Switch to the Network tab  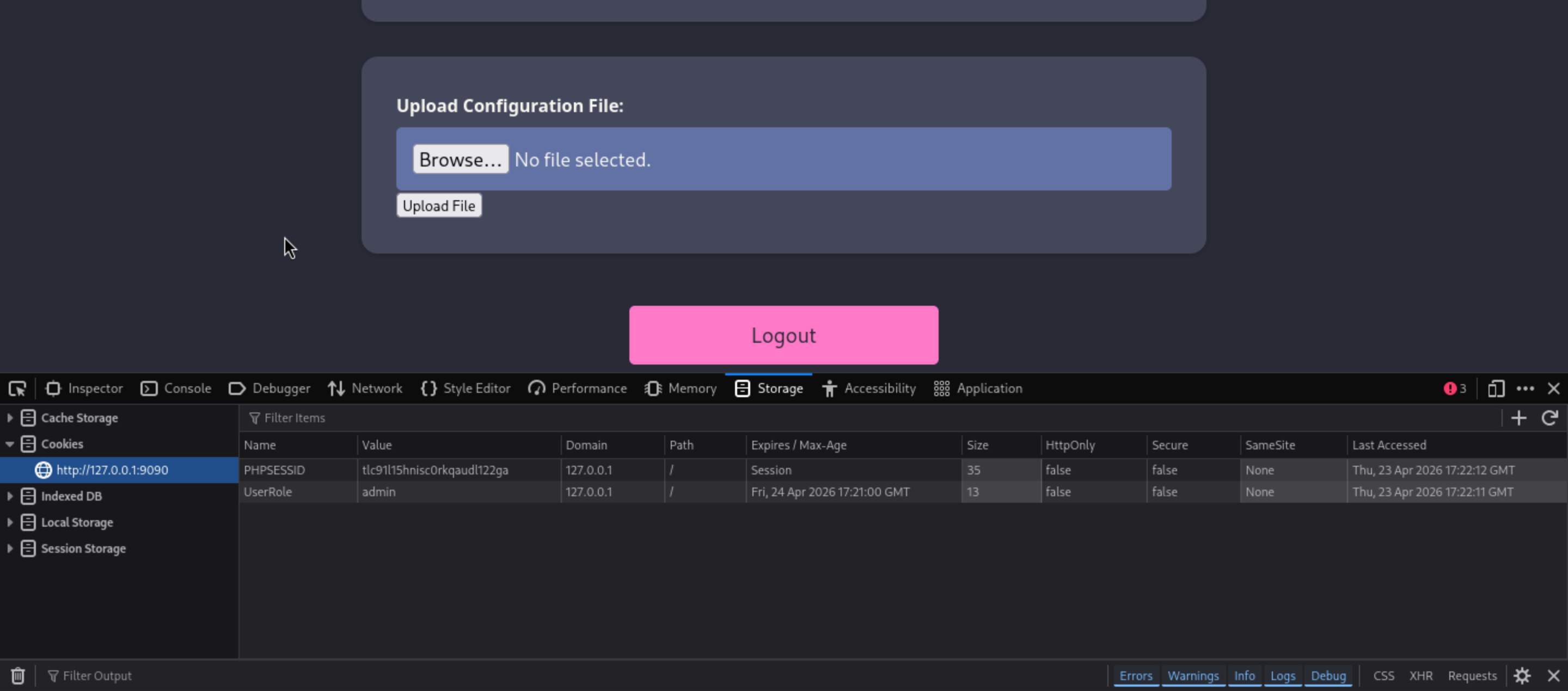click(x=365, y=388)
